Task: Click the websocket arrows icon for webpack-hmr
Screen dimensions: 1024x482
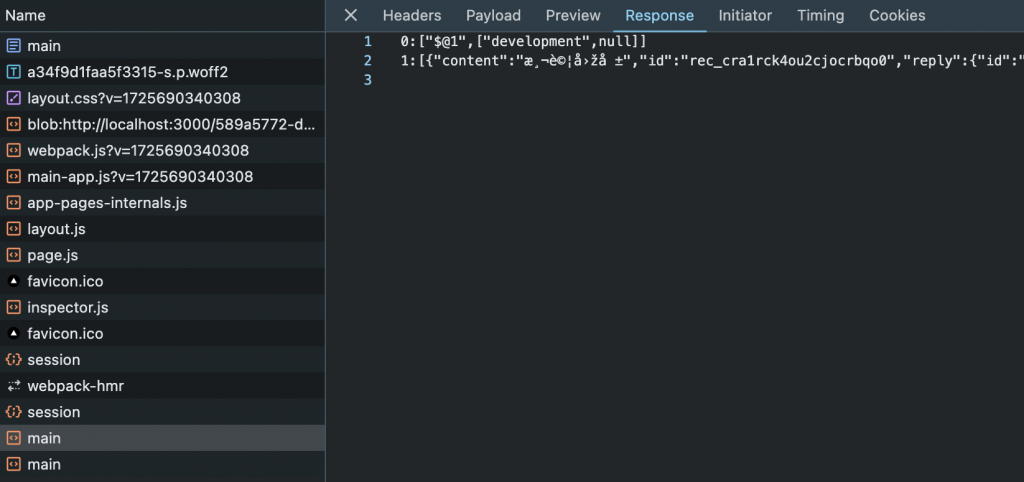Action: (x=13, y=386)
